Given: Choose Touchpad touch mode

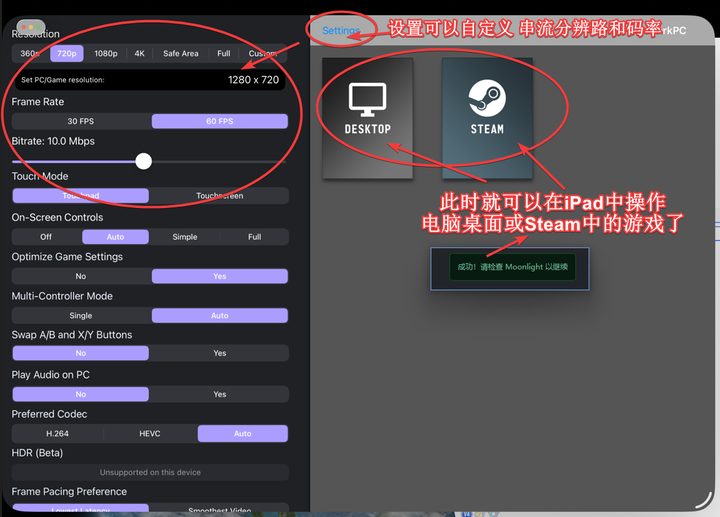Looking at the screenshot, I should (81, 196).
